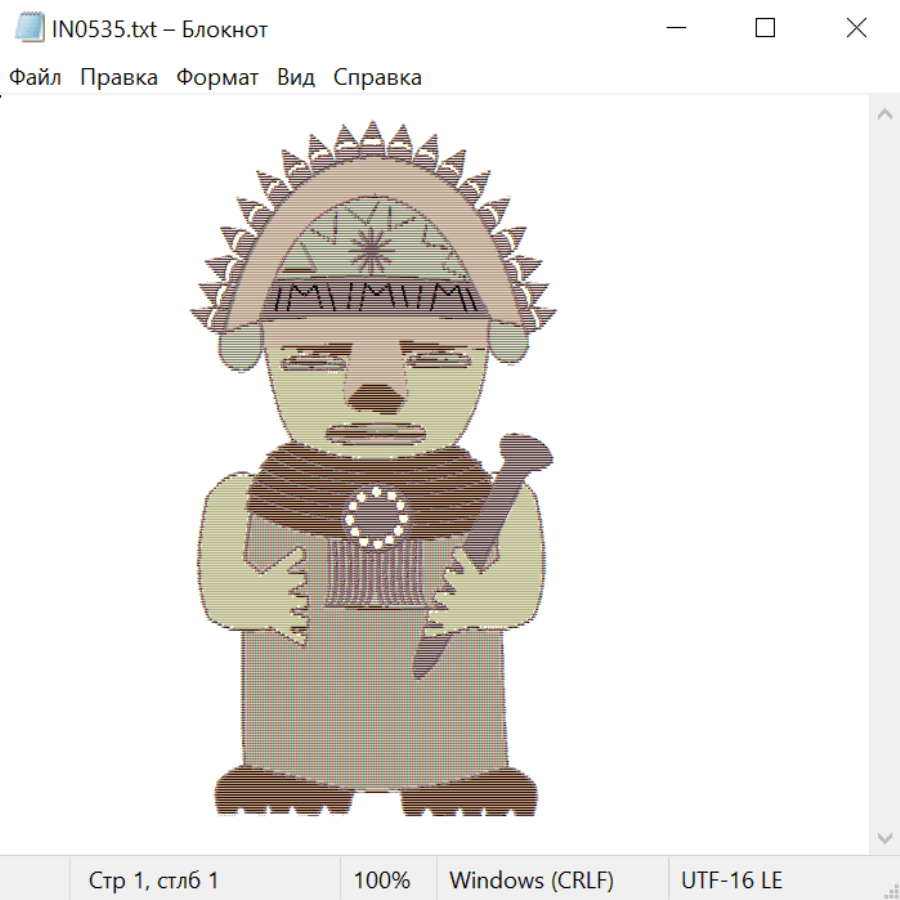
Task: Minimize the Notepad window
Action: coord(676,29)
